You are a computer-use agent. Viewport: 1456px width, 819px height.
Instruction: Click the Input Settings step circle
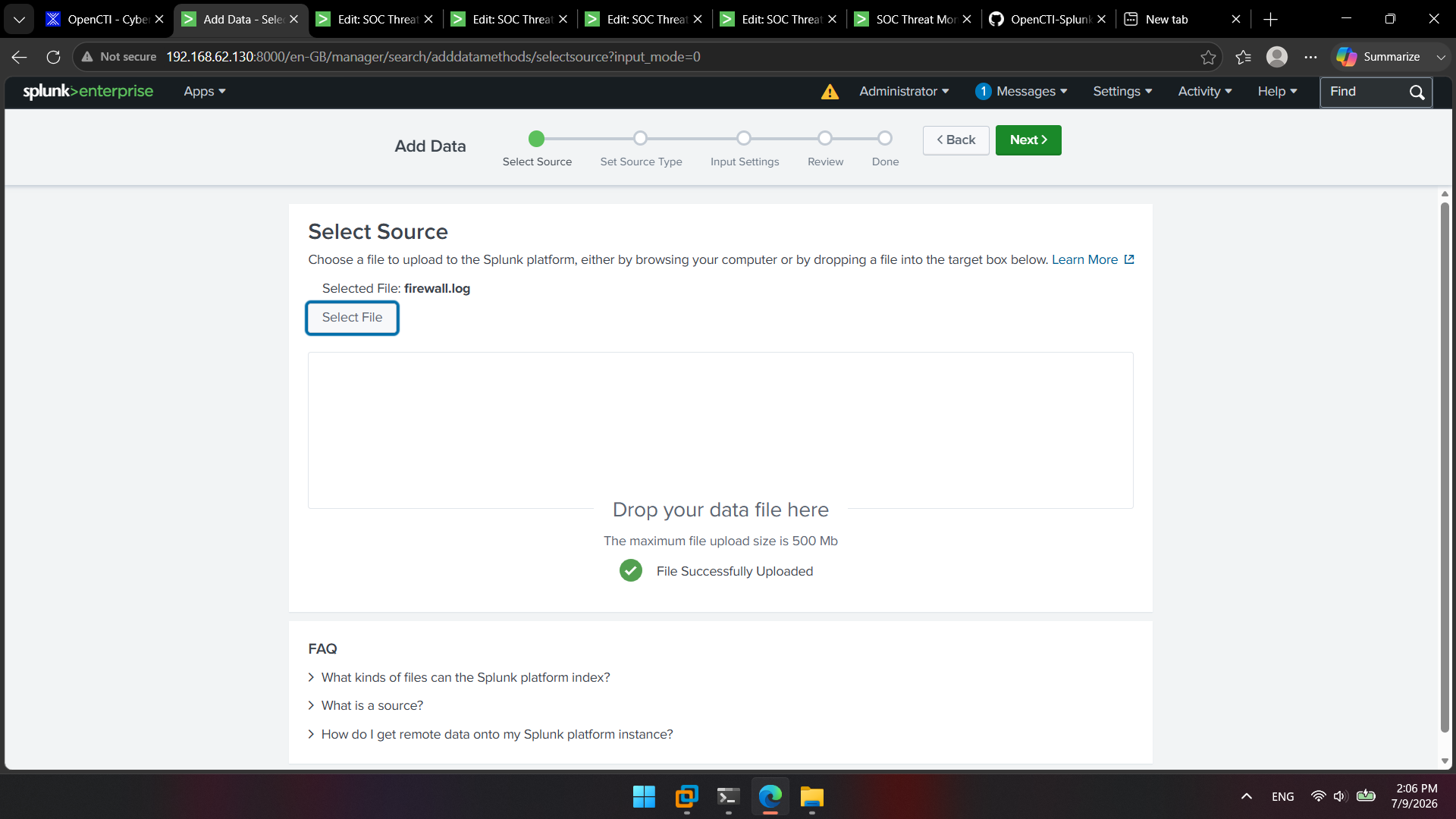[x=744, y=138]
